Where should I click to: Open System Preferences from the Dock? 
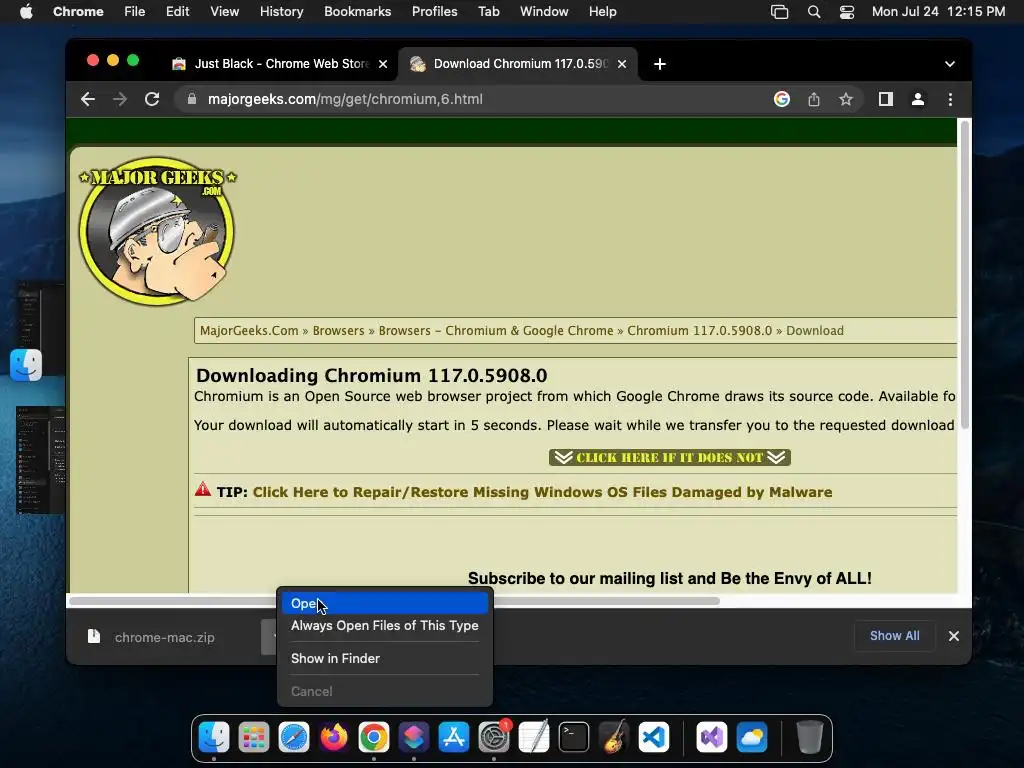(494, 738)
